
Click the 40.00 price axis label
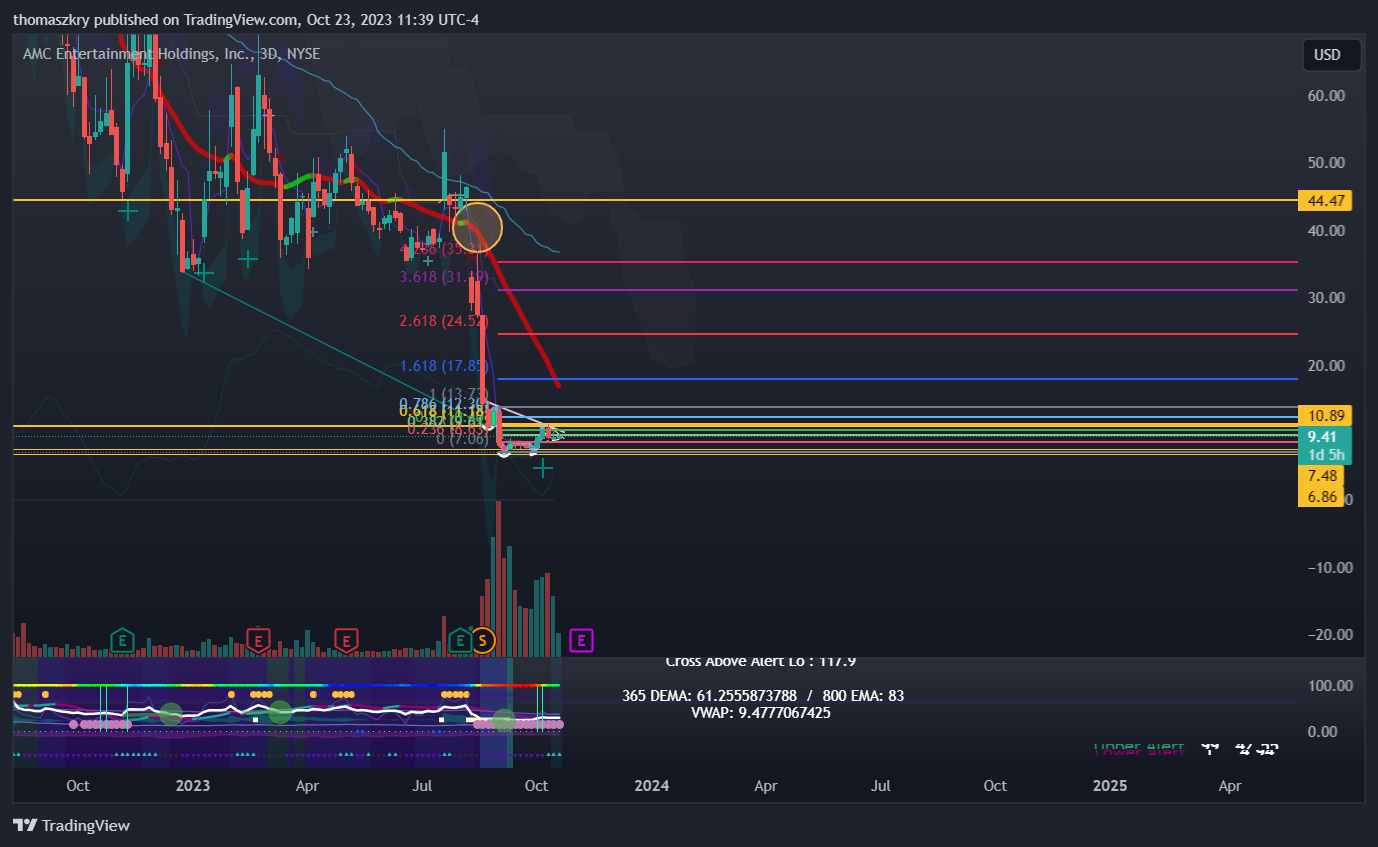point(1326,230)
